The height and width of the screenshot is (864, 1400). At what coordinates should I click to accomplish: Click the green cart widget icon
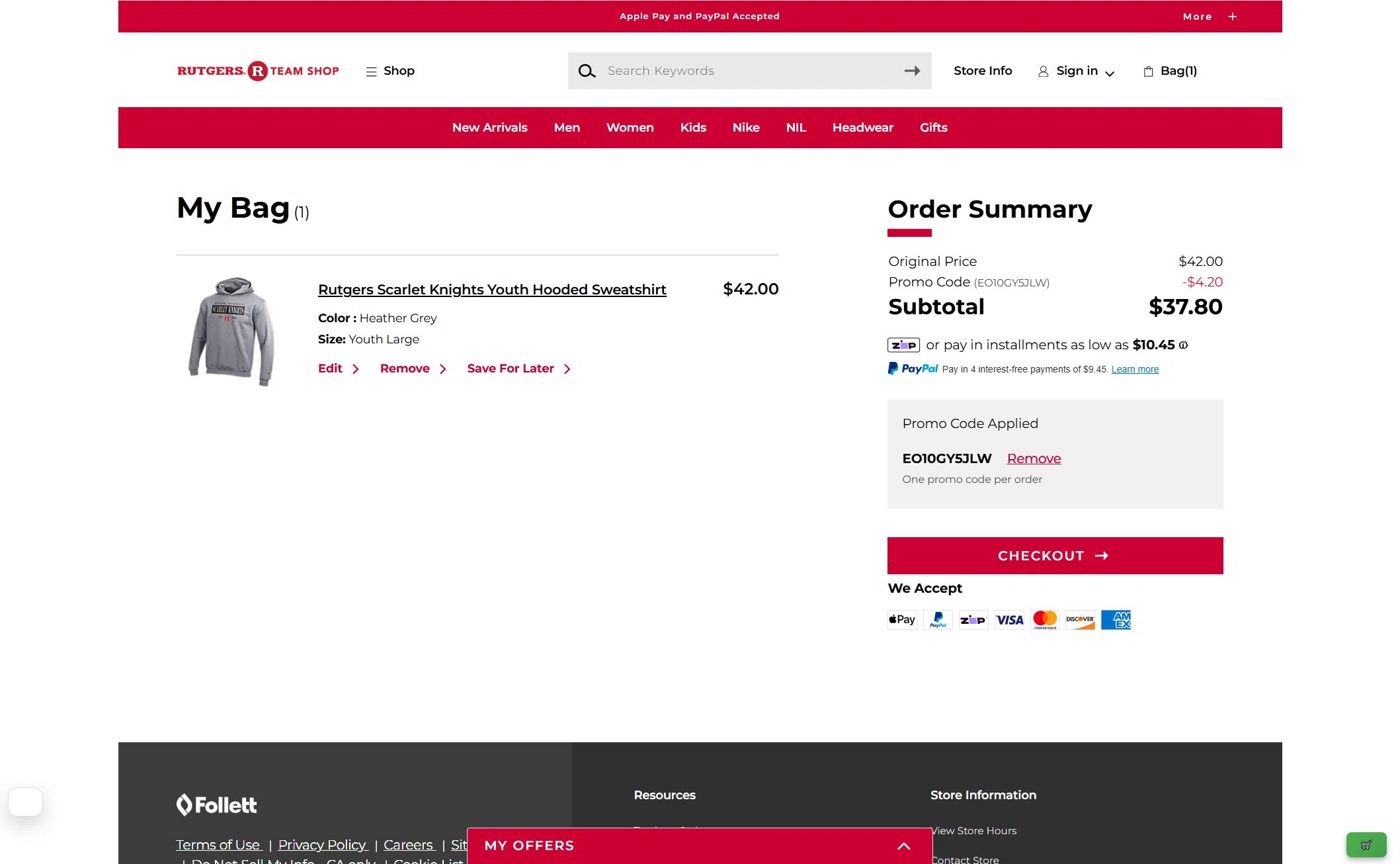[x=1366, y=845]
